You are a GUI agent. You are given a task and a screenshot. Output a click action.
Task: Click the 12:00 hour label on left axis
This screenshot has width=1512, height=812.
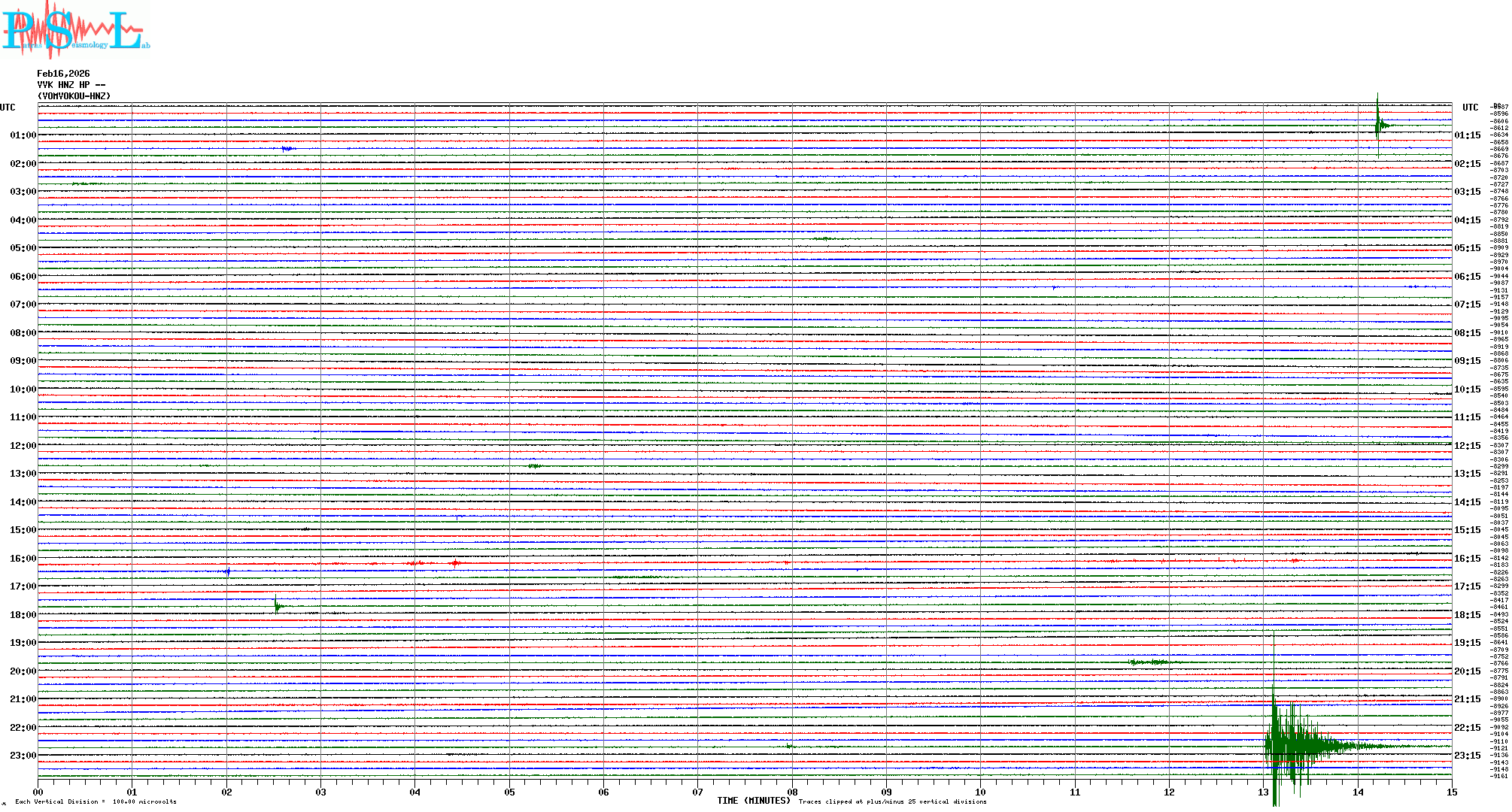23,446
